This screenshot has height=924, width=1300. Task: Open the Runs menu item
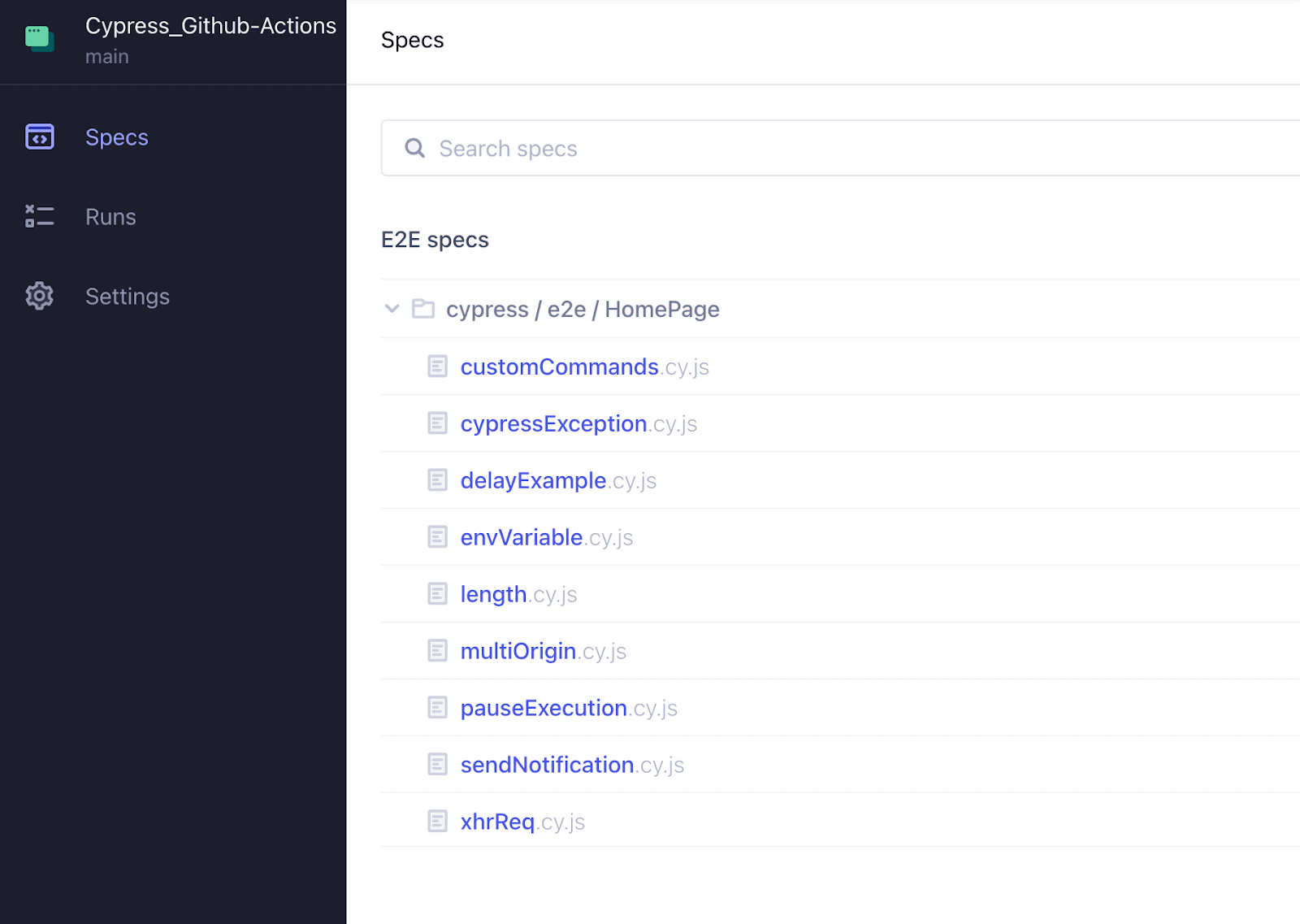pos(110,217)
